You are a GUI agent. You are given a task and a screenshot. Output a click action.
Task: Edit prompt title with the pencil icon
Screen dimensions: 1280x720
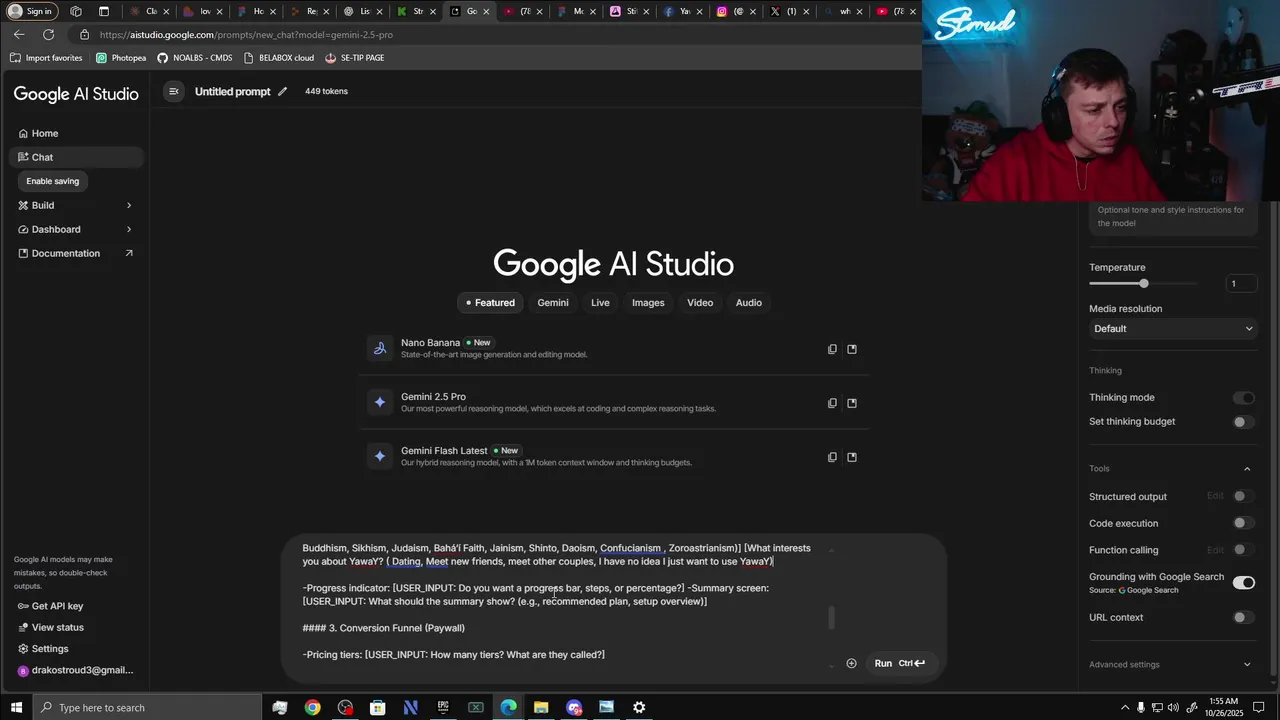(x=283, y=91)
